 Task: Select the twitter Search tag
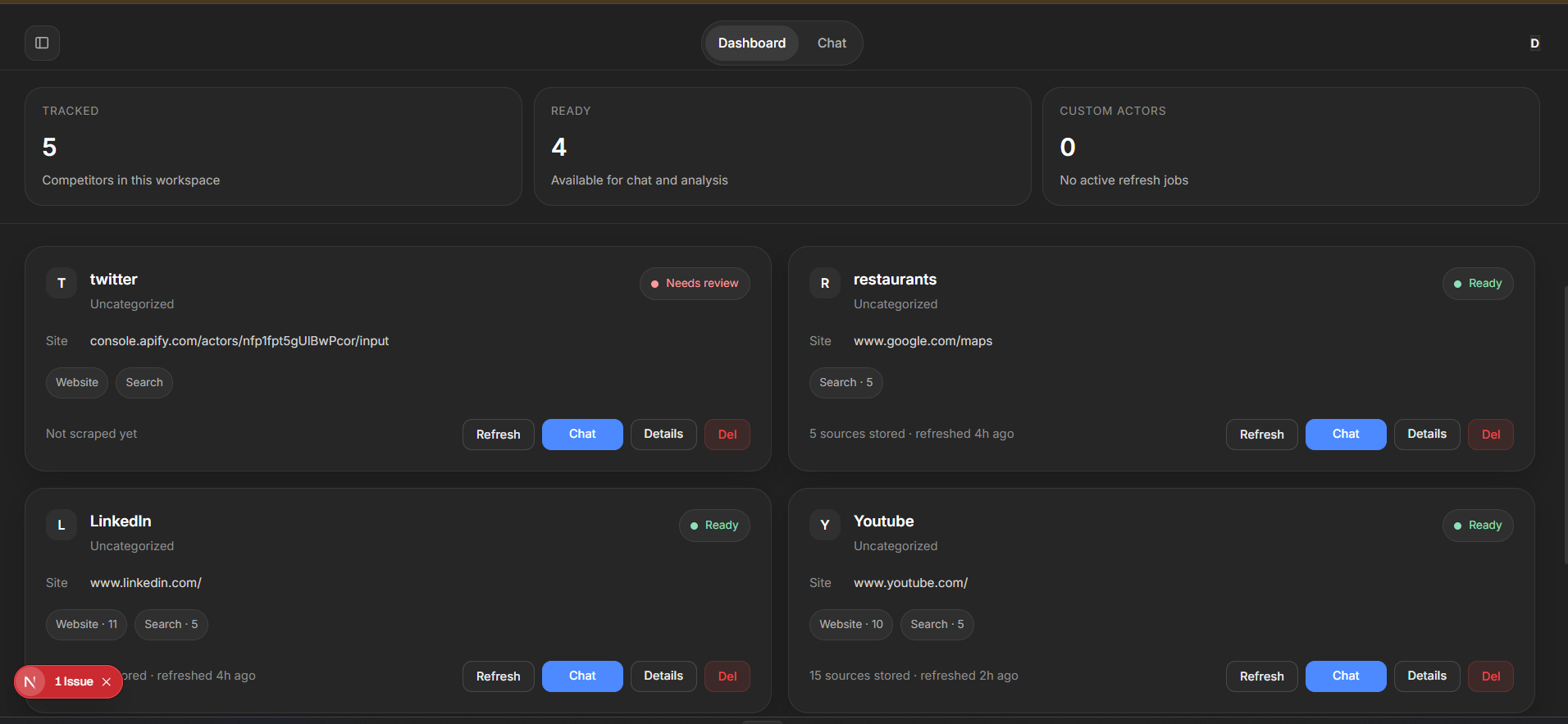[x=144, y=383]
